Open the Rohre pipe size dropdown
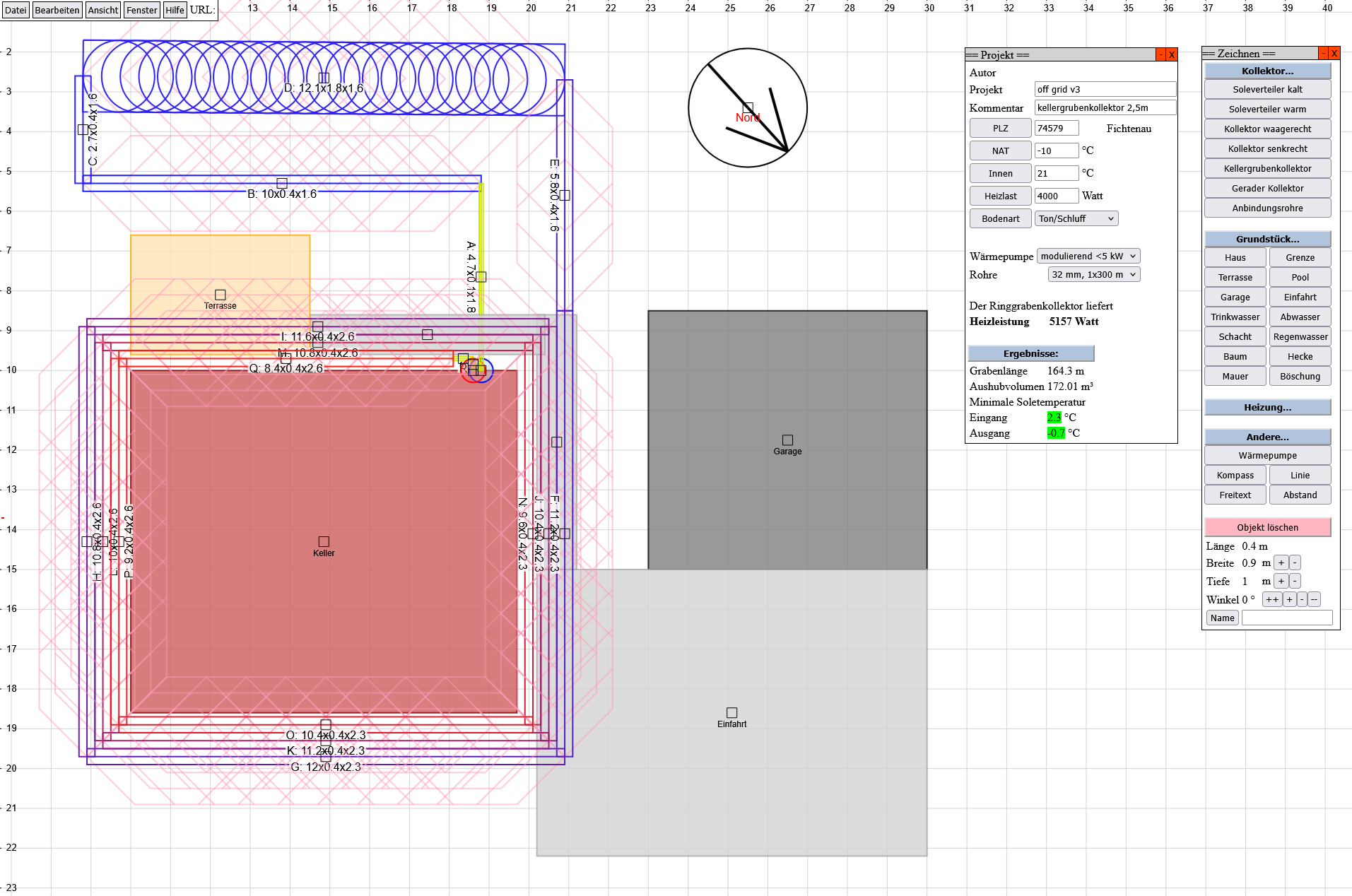 coord(1093,275)
